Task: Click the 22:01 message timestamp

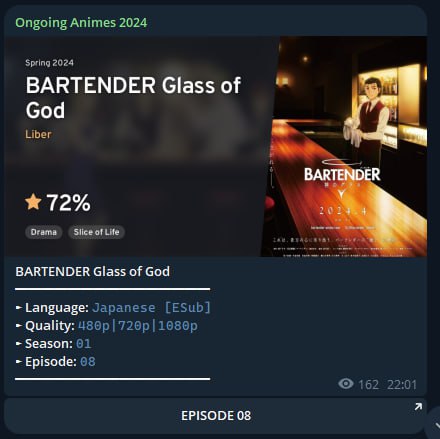Action: tap(402, 385)
